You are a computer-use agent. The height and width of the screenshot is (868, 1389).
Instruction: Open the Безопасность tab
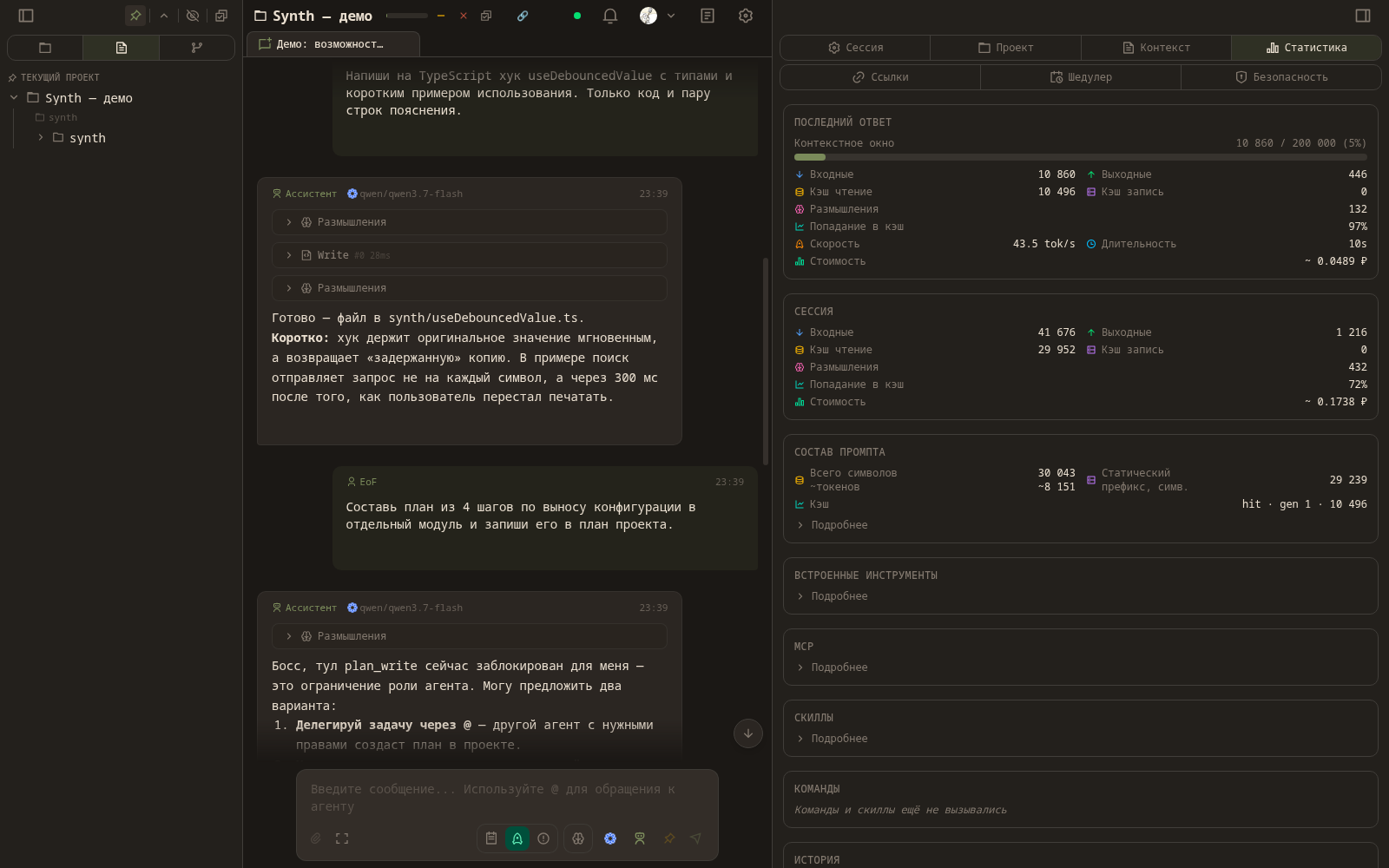(1281, 77)
